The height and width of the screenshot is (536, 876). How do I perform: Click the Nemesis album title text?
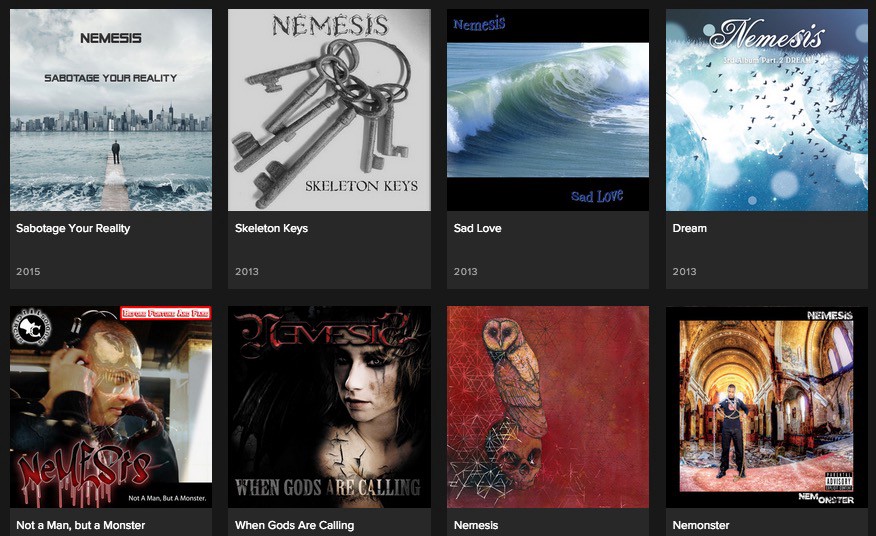coord(476,525)
